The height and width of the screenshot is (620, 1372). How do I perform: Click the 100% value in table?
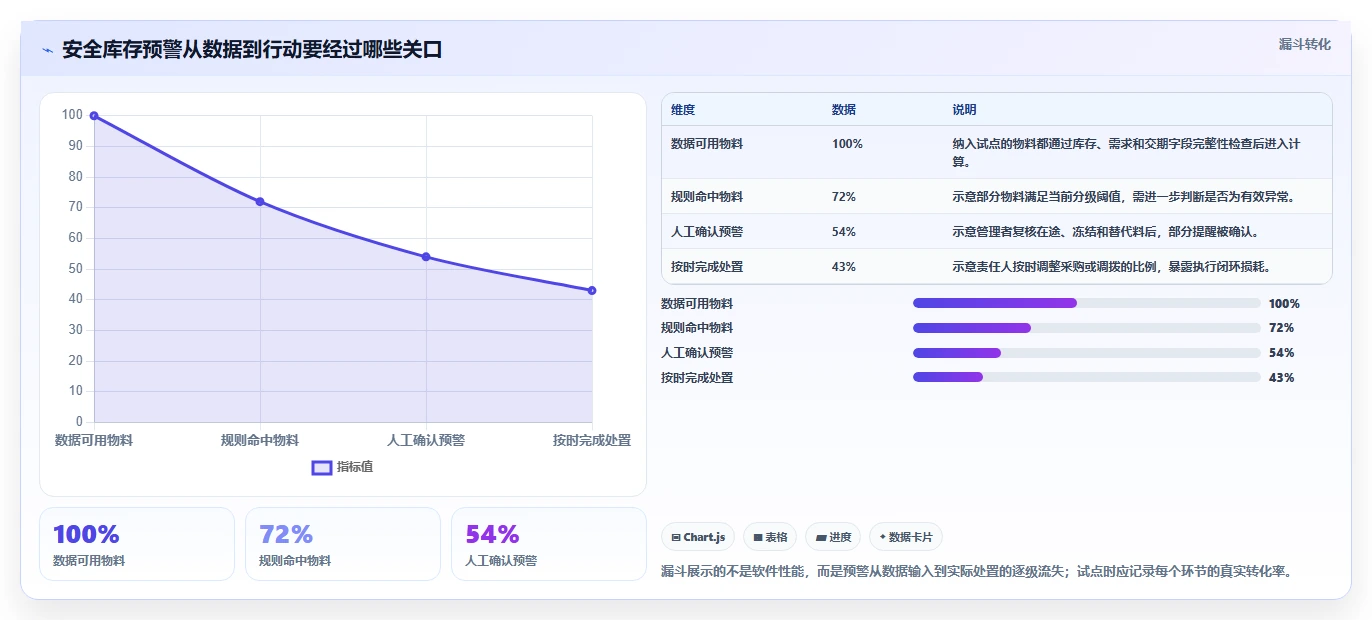(x=847, y=144)
